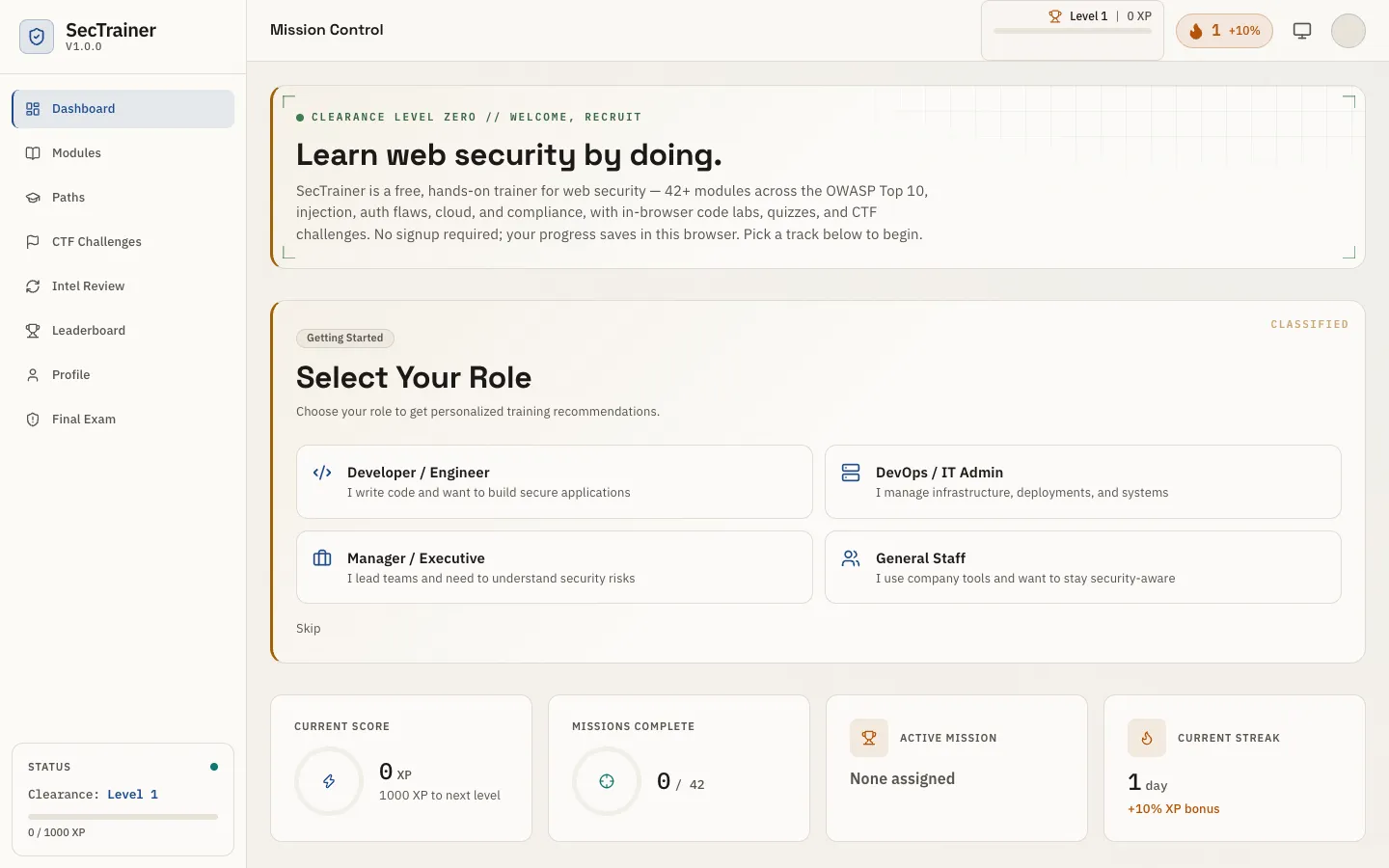
Task: Open the user avatar in header
Action: click(1348, 31)
